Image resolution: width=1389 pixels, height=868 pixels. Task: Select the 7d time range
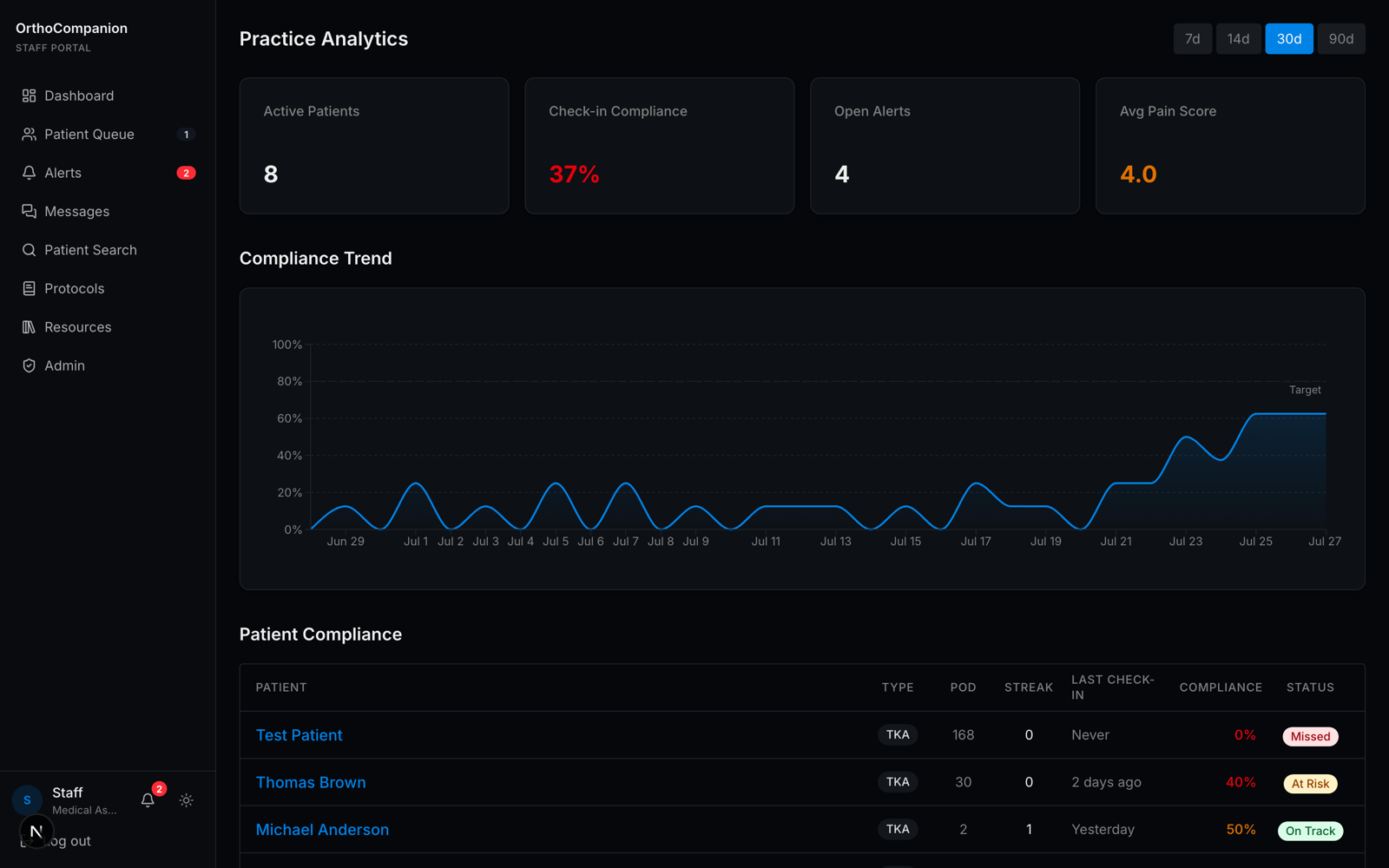pyautogui.click(x=1193, y=39)
